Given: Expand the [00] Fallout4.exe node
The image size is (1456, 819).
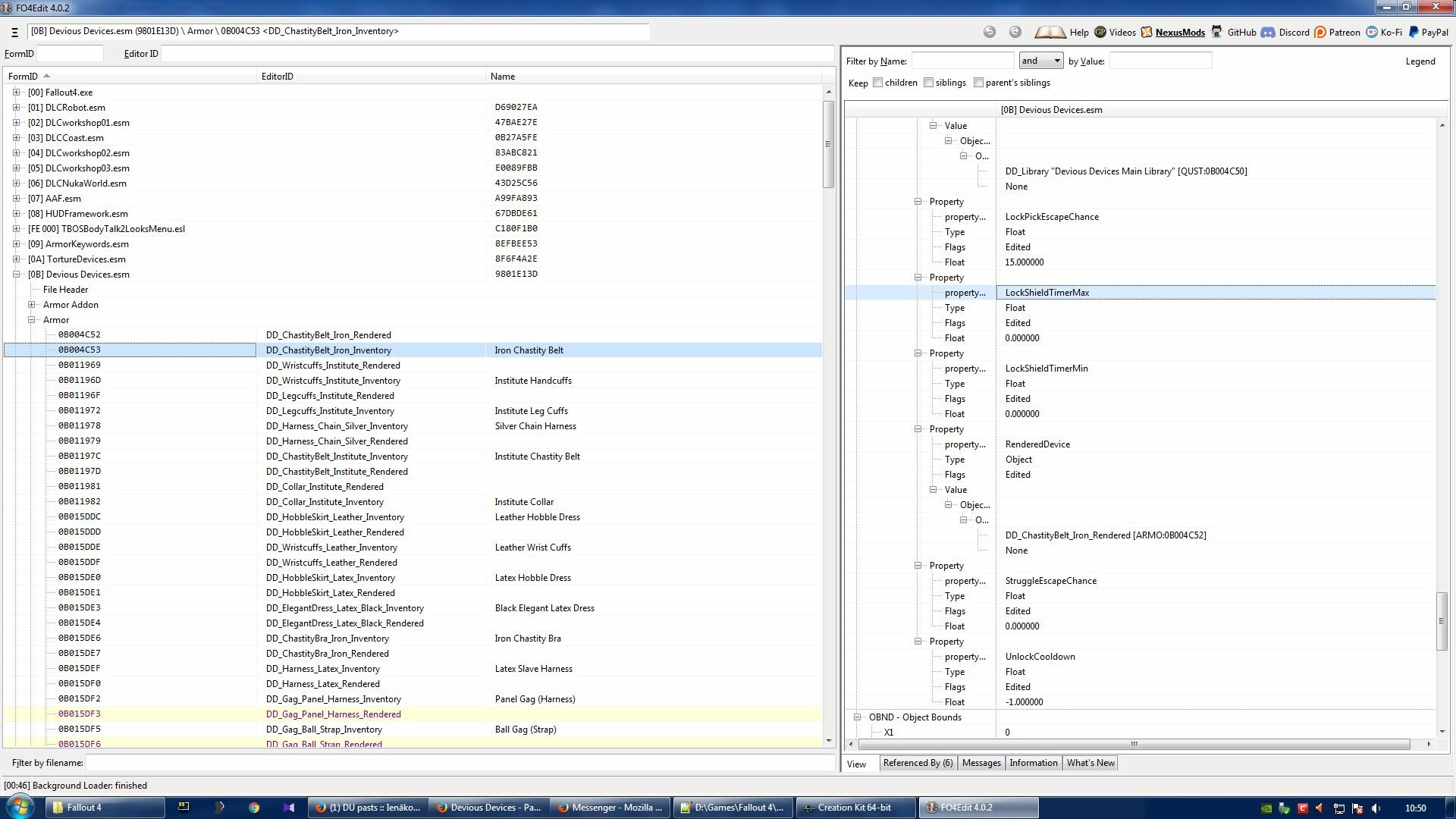Looking at the screenshot, I should [x=16, y=93].
